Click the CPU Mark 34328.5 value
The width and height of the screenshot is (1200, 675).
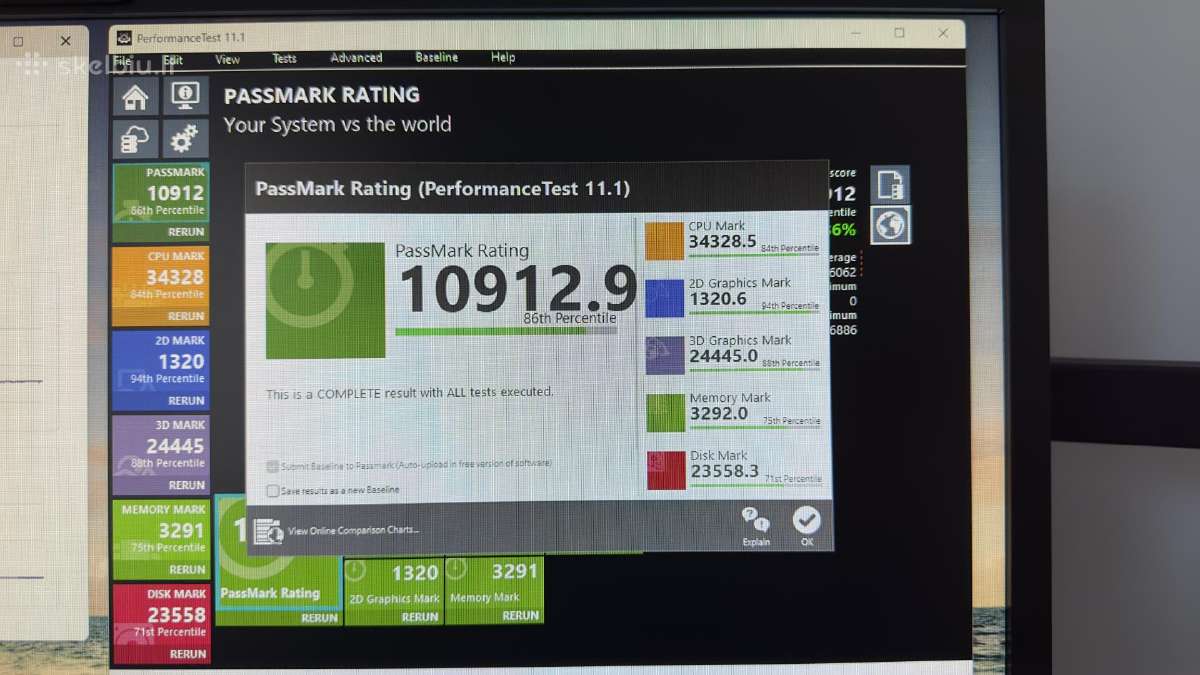pyautogui.click(x=723, y=243)
